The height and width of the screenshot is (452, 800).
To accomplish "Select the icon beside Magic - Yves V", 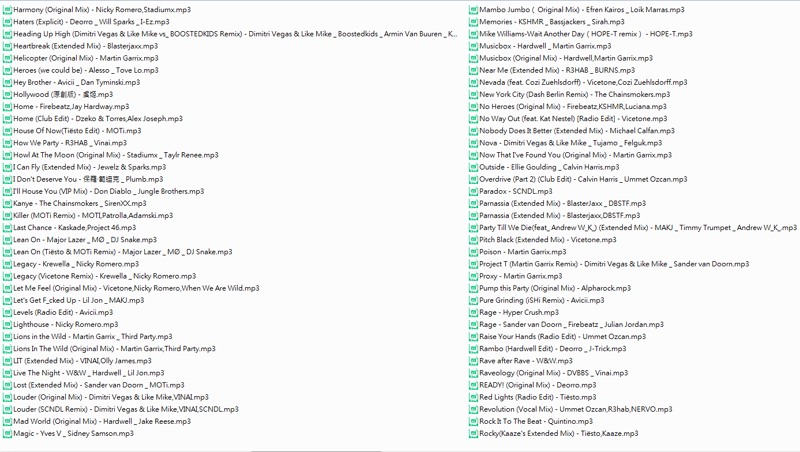I will (x=6, y=434).
